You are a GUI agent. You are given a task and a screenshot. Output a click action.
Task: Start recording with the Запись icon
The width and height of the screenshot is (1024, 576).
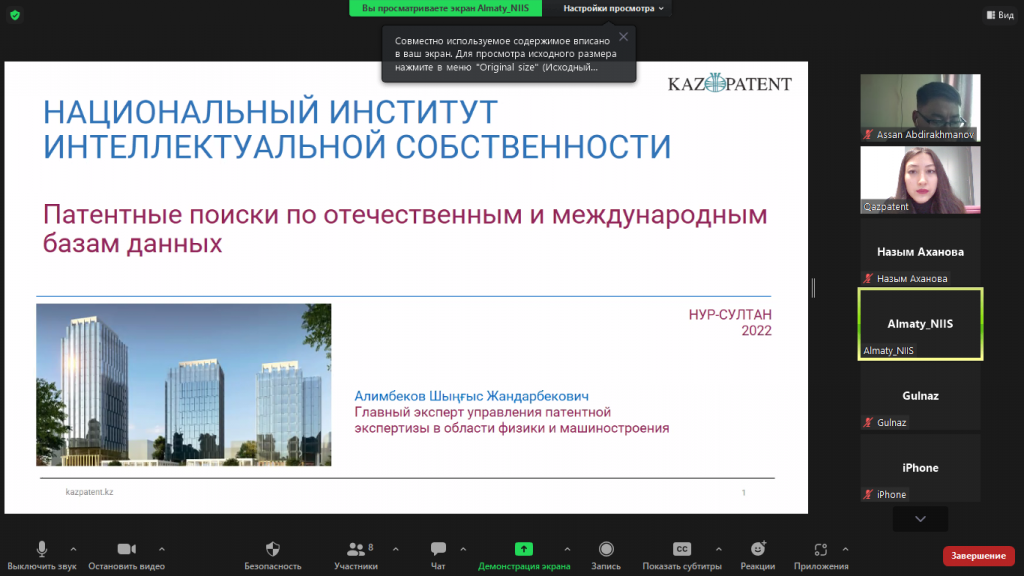606,549
